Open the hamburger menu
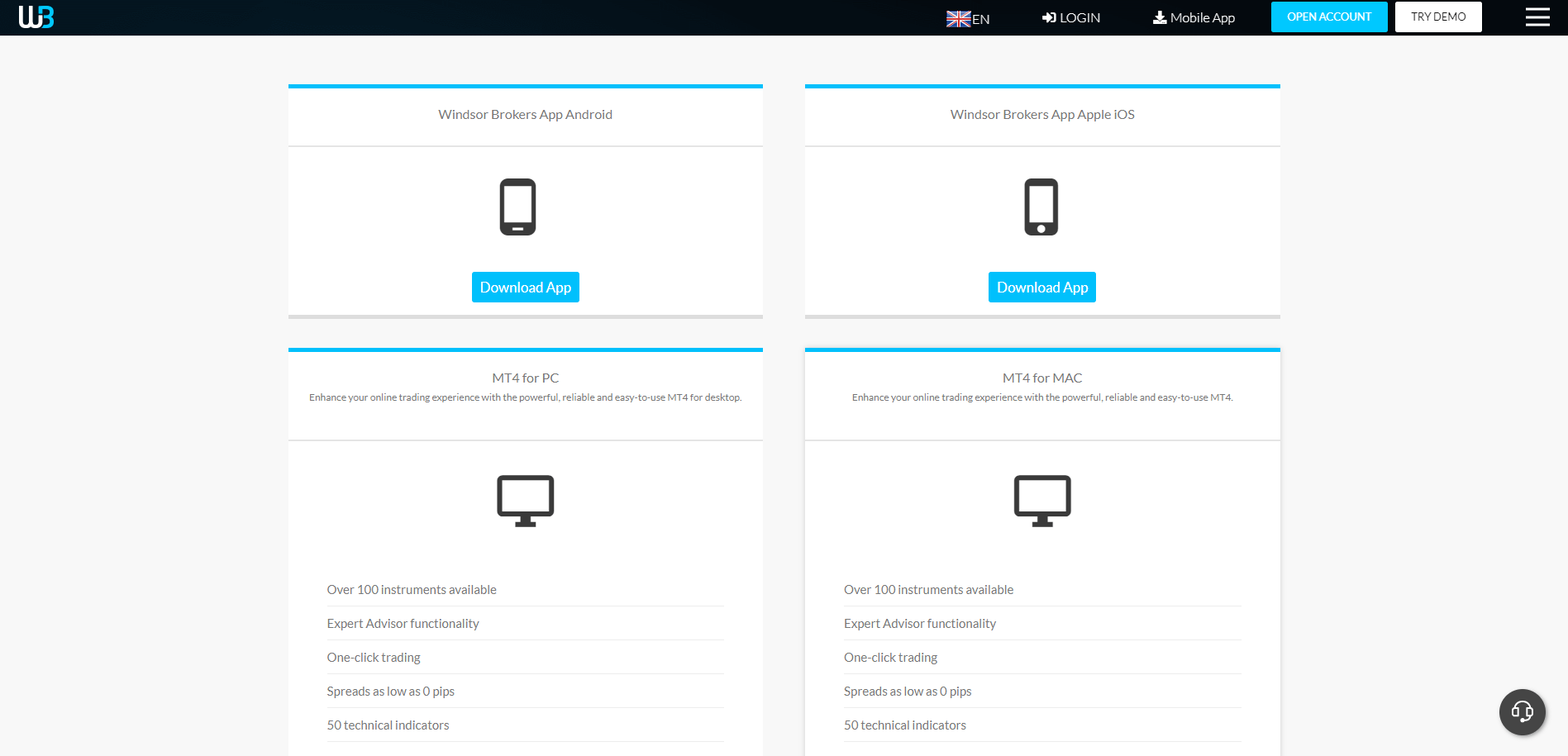 (1537, 17)
